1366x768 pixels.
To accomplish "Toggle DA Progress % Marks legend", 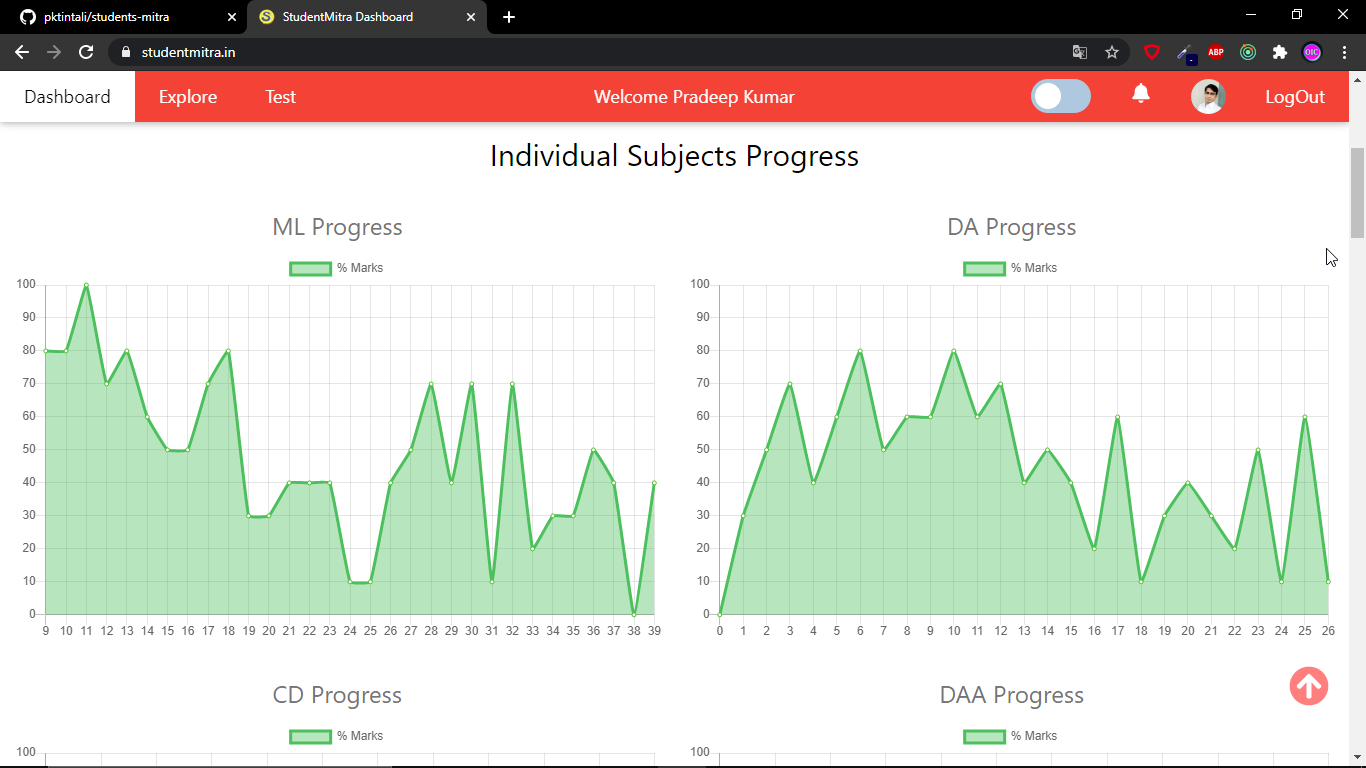I will (1010, 268).
